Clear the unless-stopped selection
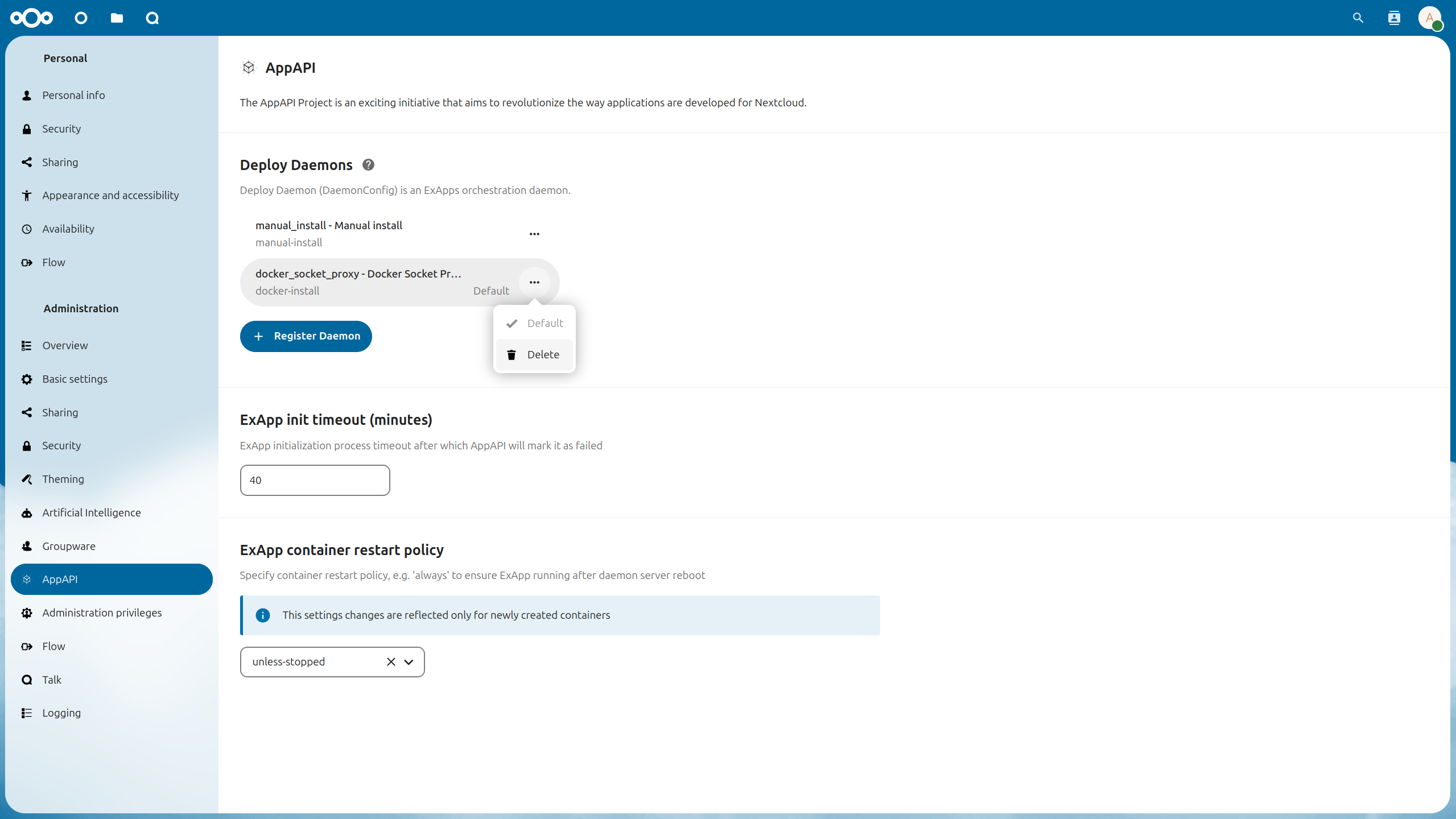This screenshot has height=819, width=1456. click(391, 662)
